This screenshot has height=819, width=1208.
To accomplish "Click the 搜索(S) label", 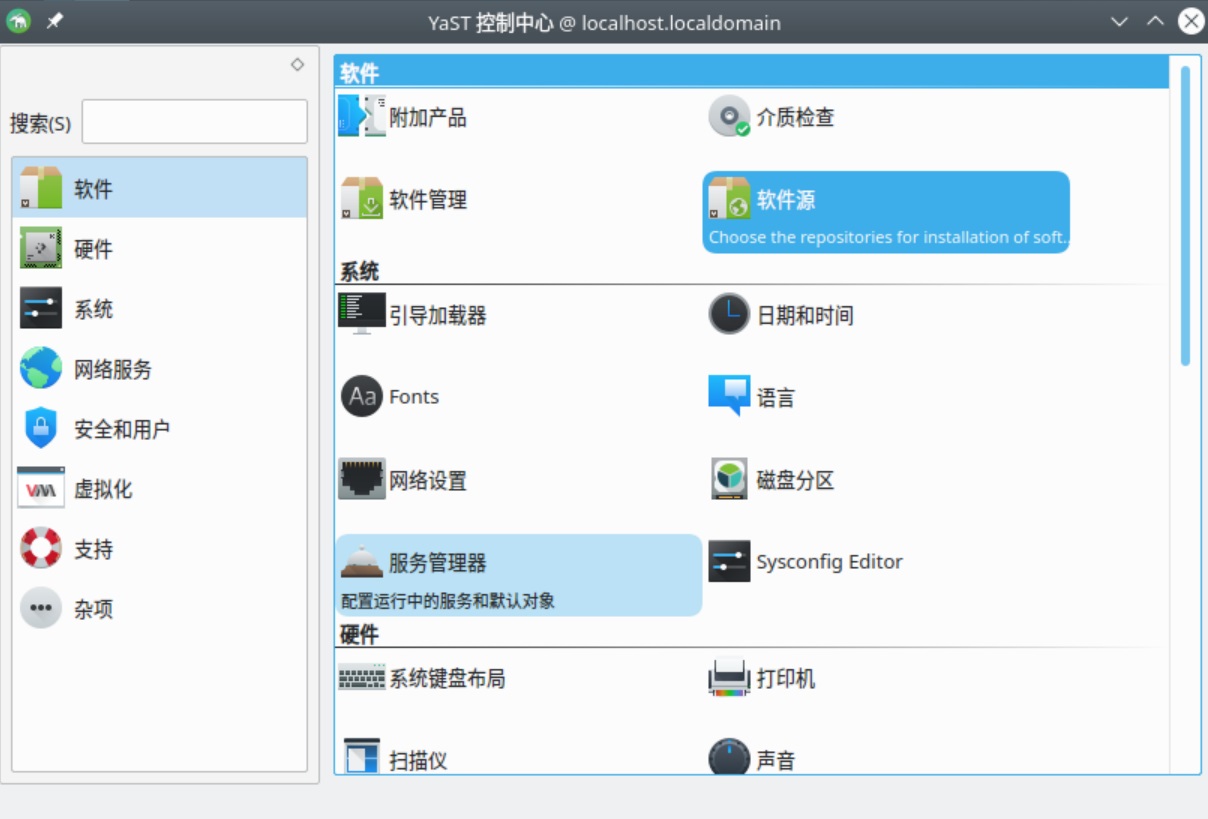I will [40, 123].
